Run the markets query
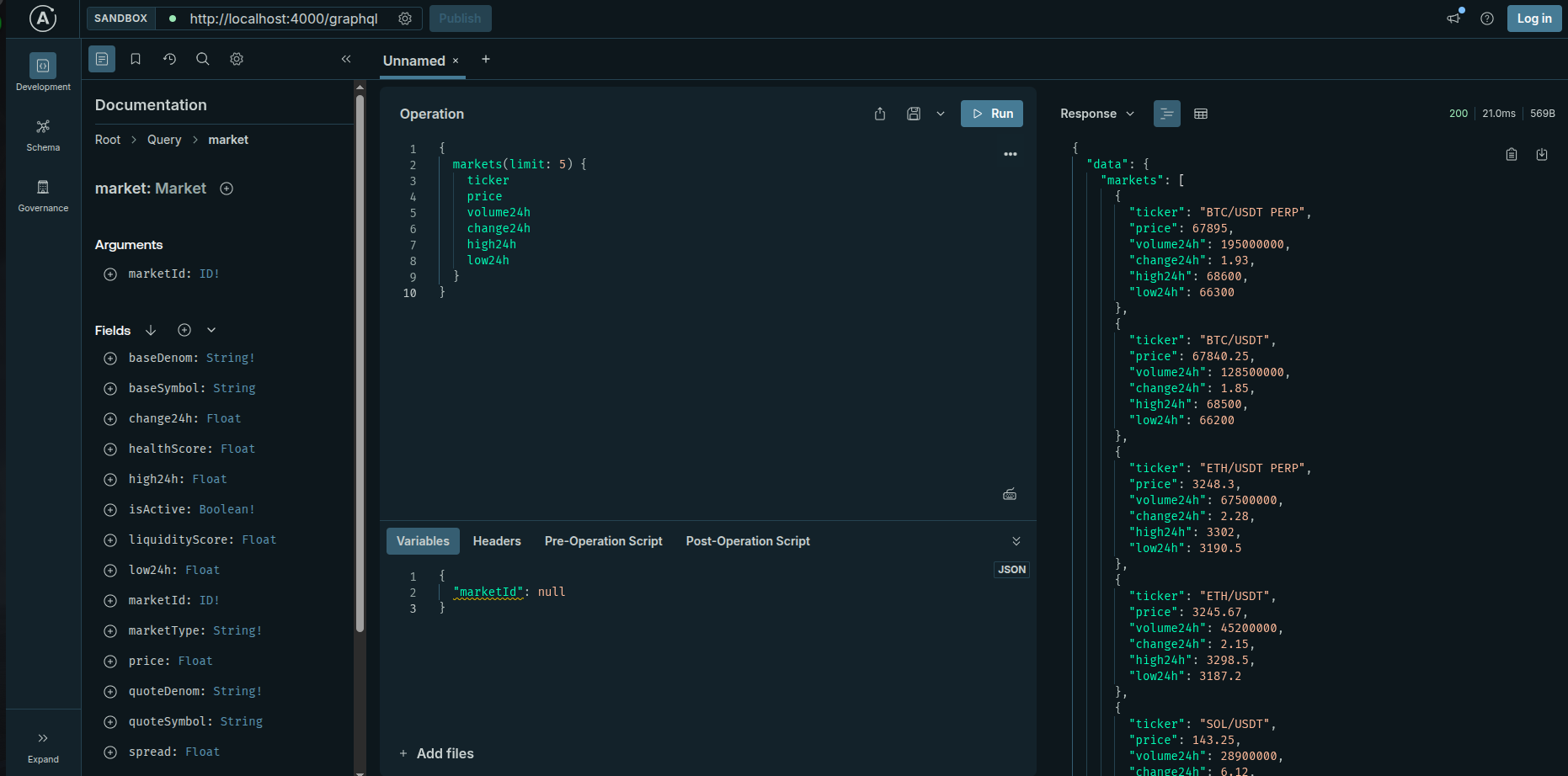Screen dimensions: 1568x776 [x=991, y=114]
